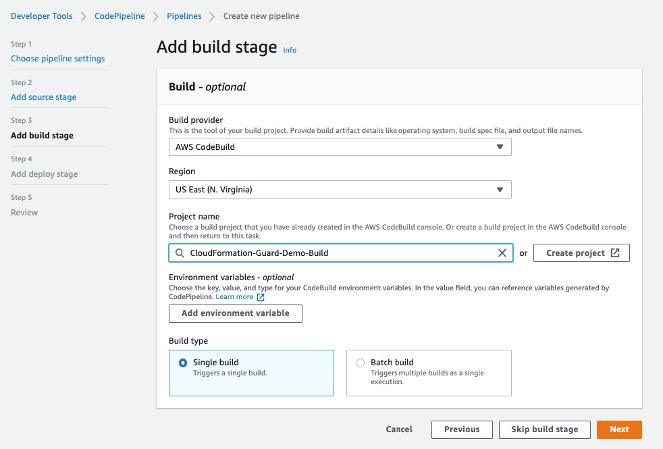Click the Batch build tile description

click(427, 377)
